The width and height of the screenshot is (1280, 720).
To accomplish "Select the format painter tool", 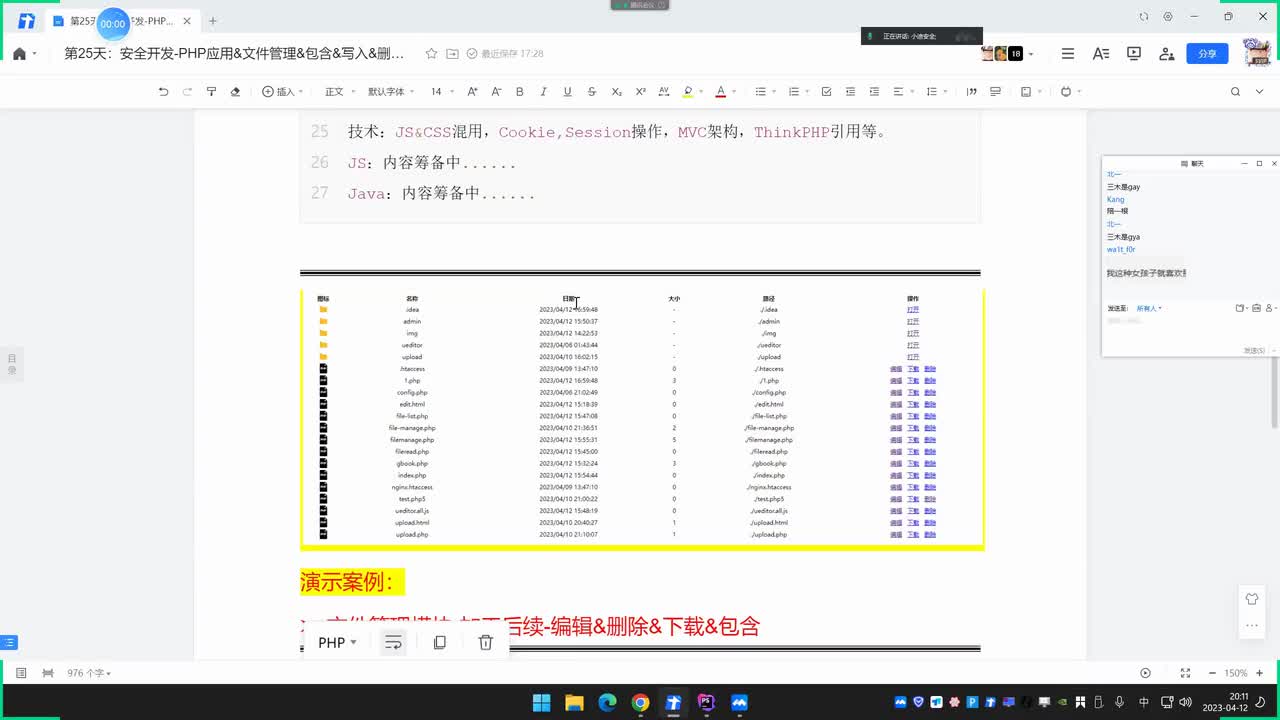I will (x=211, y=91).
